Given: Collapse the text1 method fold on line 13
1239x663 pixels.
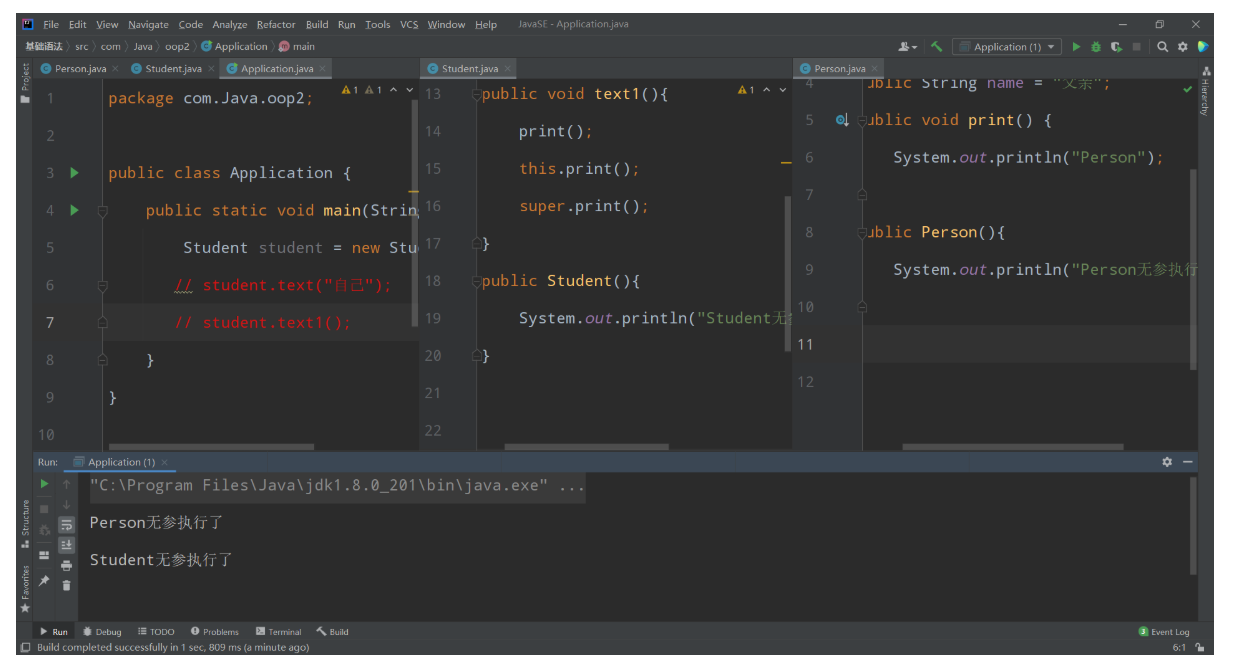Looking at the screenshot, I should (477, 94).
